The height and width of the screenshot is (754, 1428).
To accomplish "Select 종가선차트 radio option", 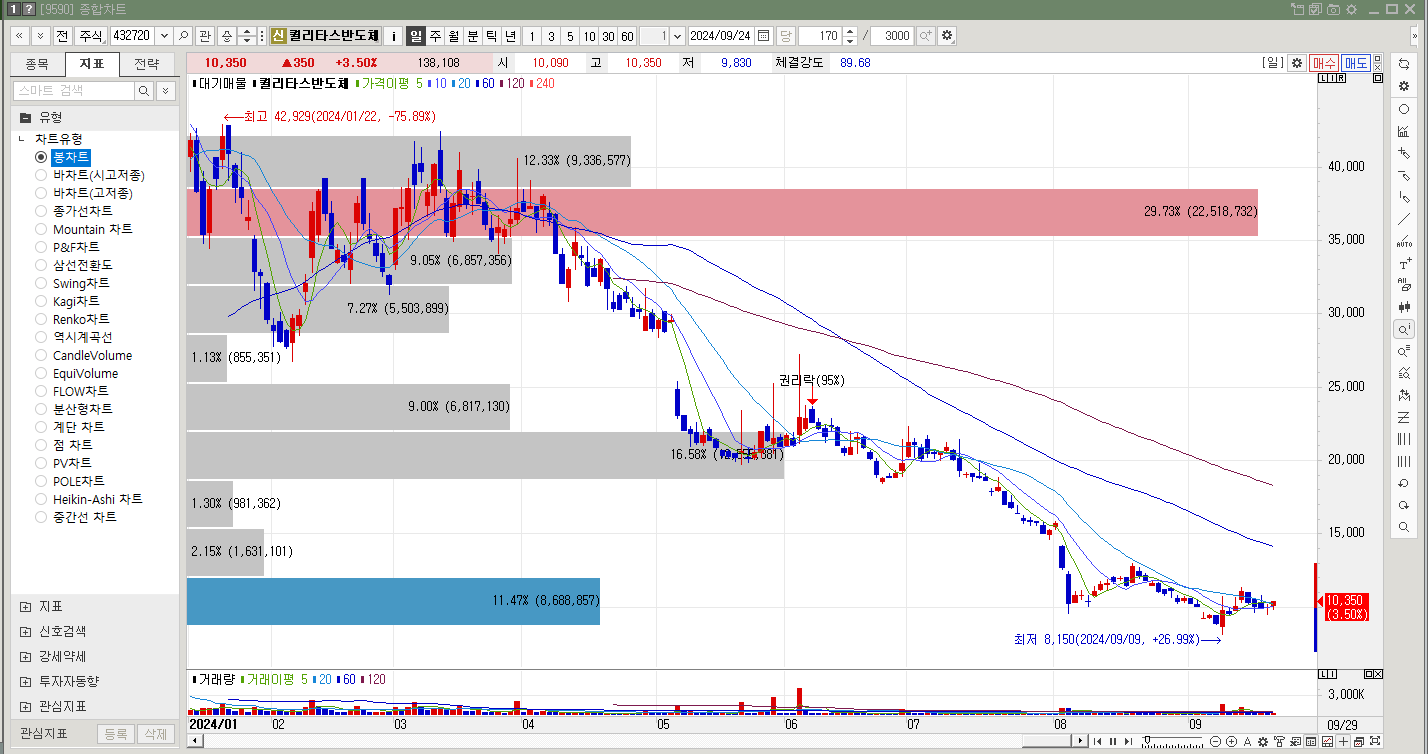I will pyautogui.click(x=41, y=211).
